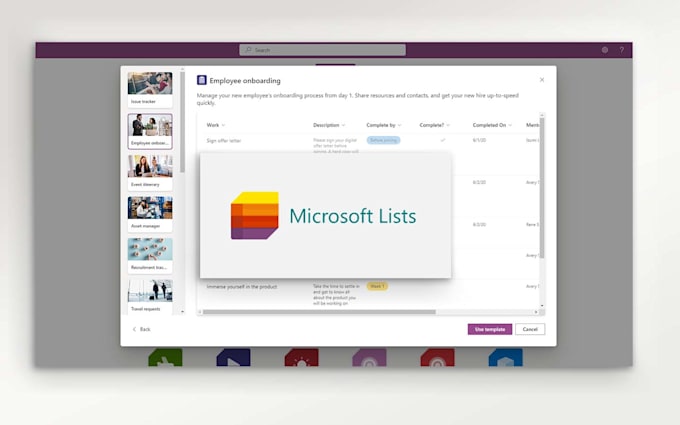Viewport: 680px width, 425px height.
Task: Click the Use template button
Action: click(490, 329)
